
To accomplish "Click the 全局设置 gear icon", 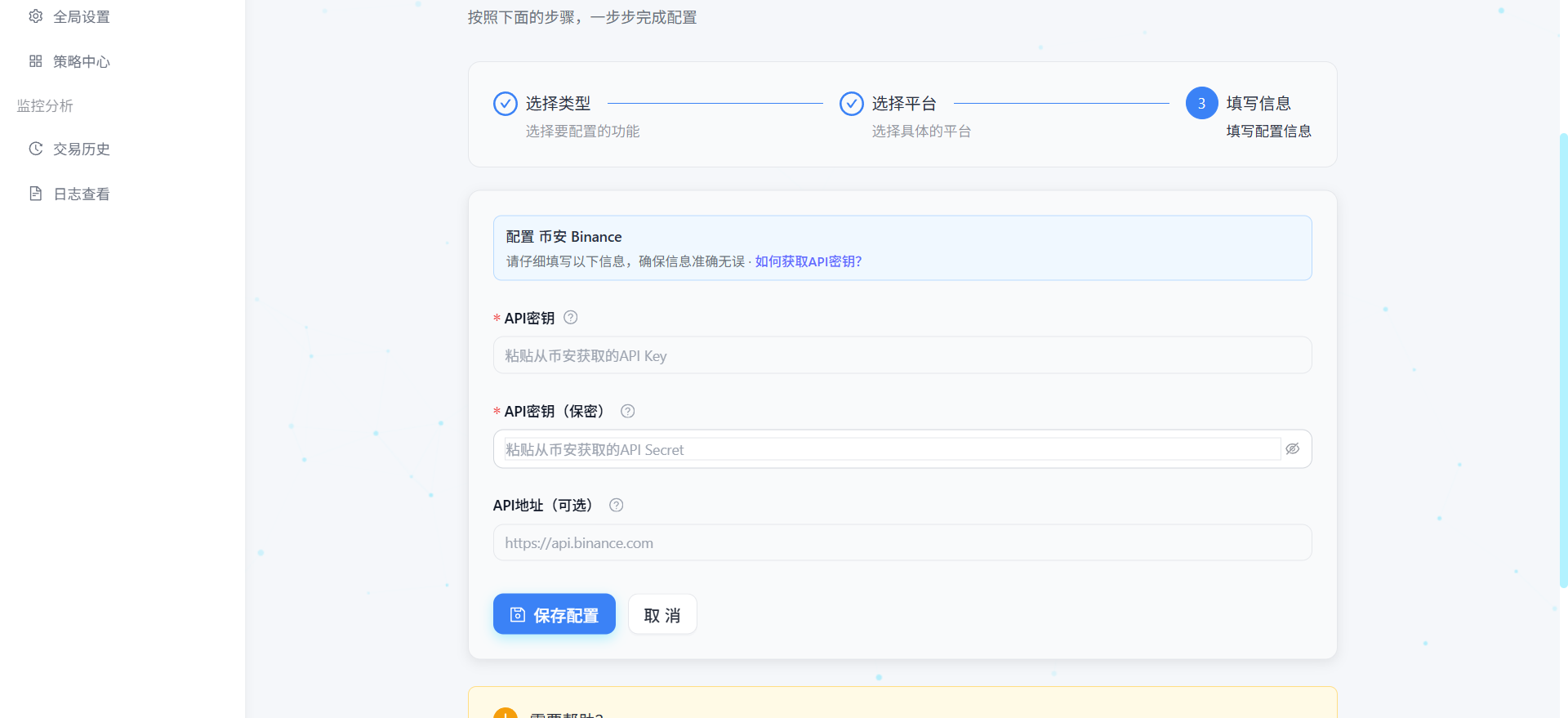I will click(35, 16).
